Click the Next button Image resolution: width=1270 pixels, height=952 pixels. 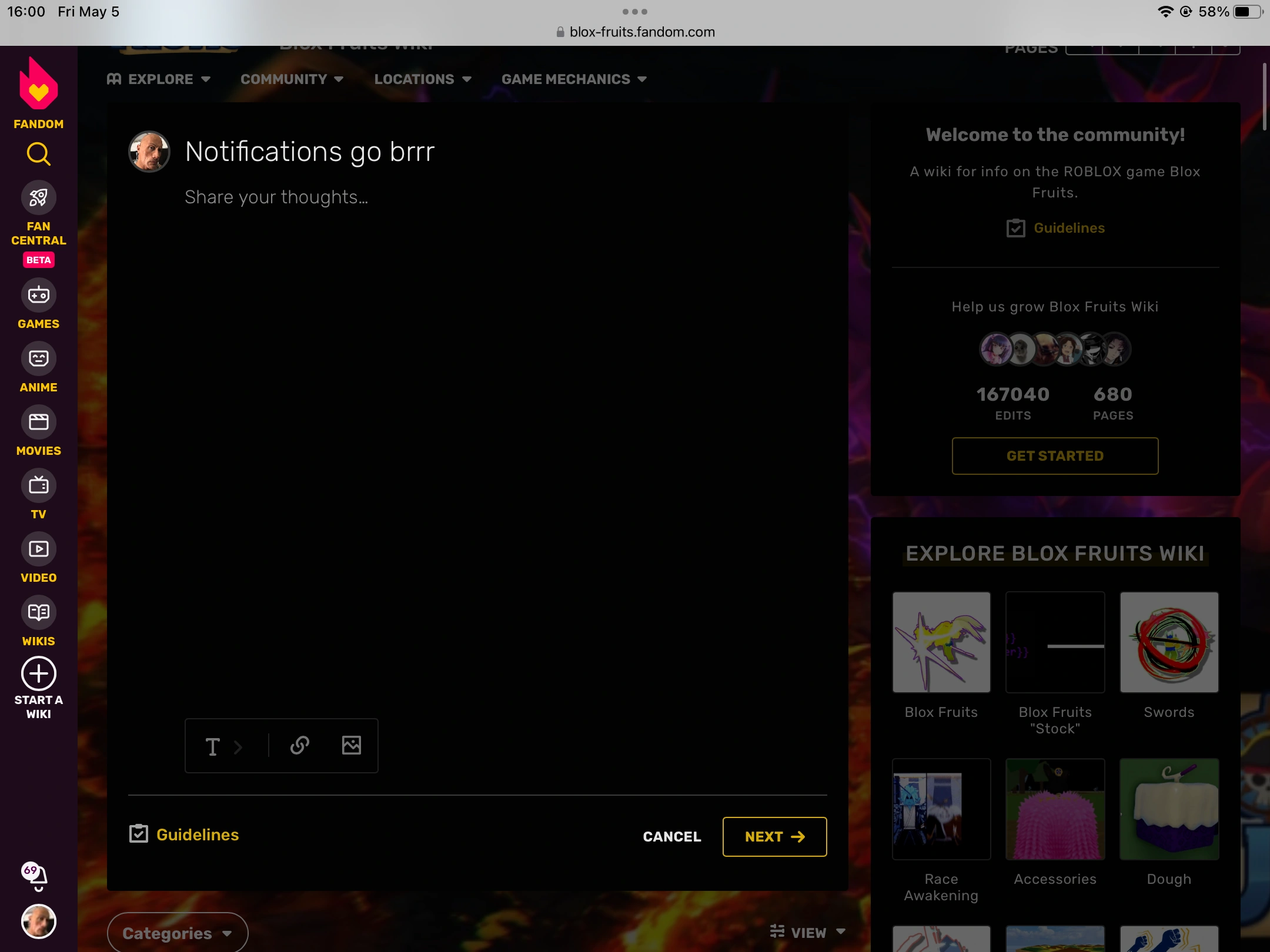click(x=774, y=836)
